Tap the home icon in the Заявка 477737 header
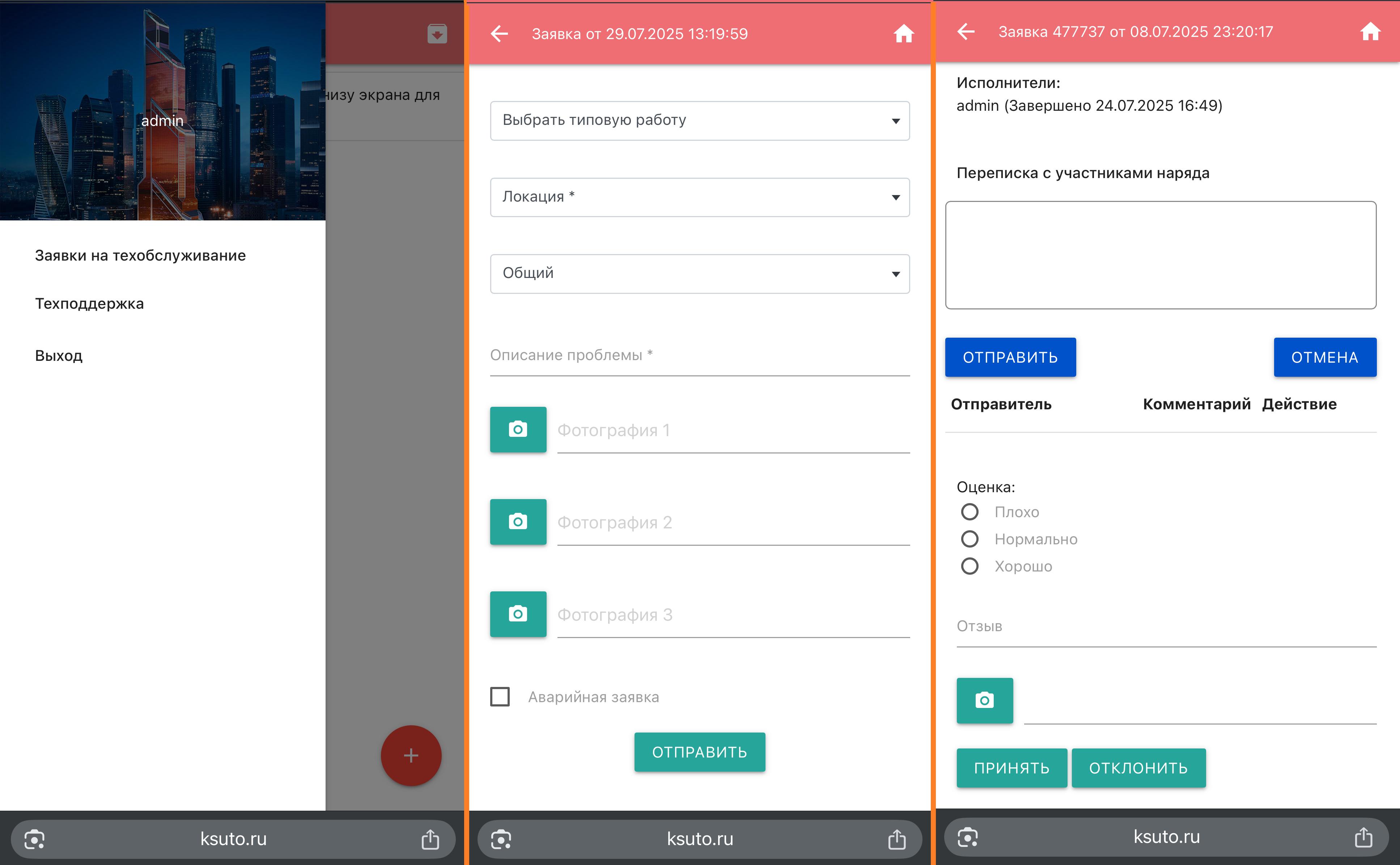The image size is (1400, 865). (1370, 32)
